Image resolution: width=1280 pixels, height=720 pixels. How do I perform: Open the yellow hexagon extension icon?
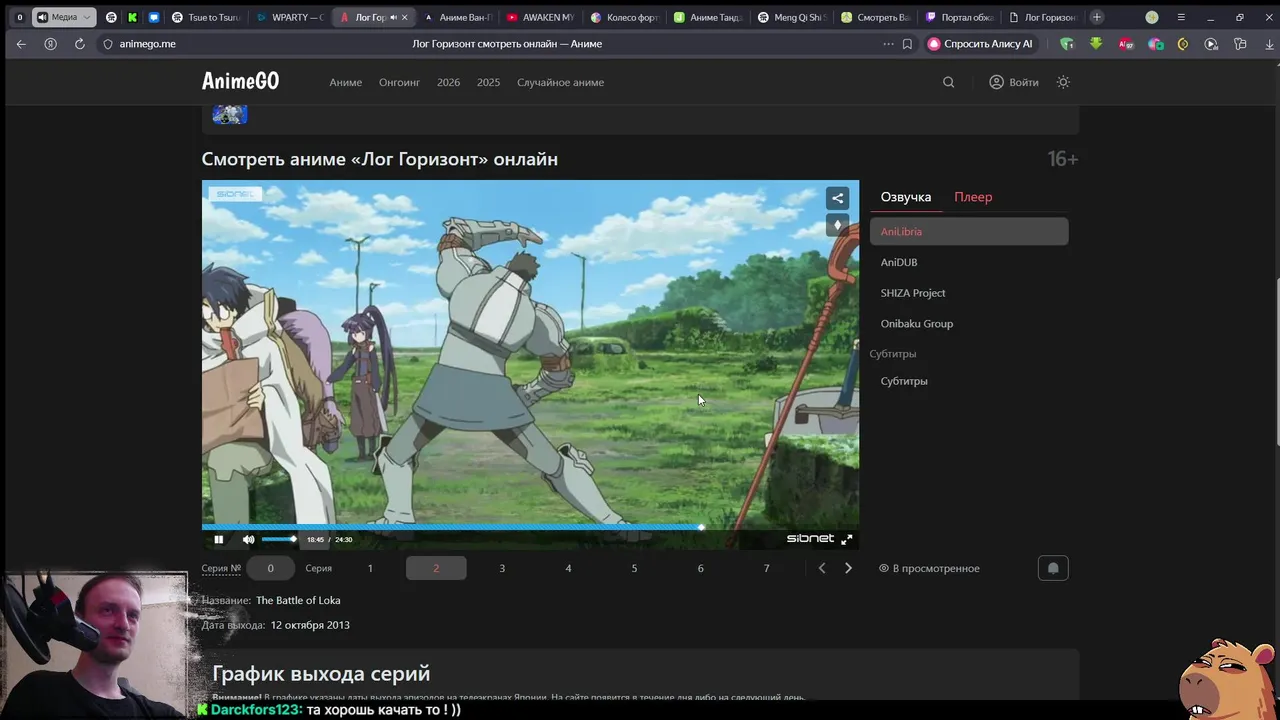coord(1183,44)
